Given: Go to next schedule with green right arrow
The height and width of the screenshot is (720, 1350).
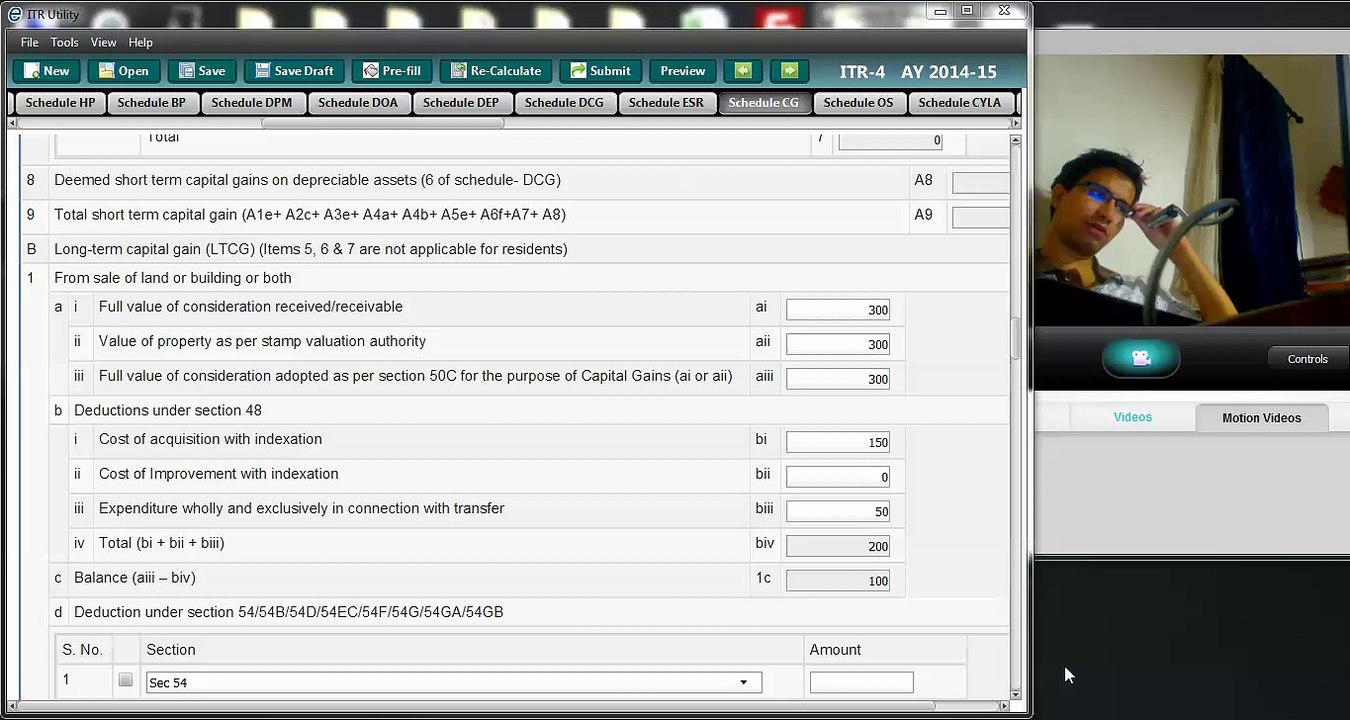Looking at the screenshot, I should (x=789, y=71).
